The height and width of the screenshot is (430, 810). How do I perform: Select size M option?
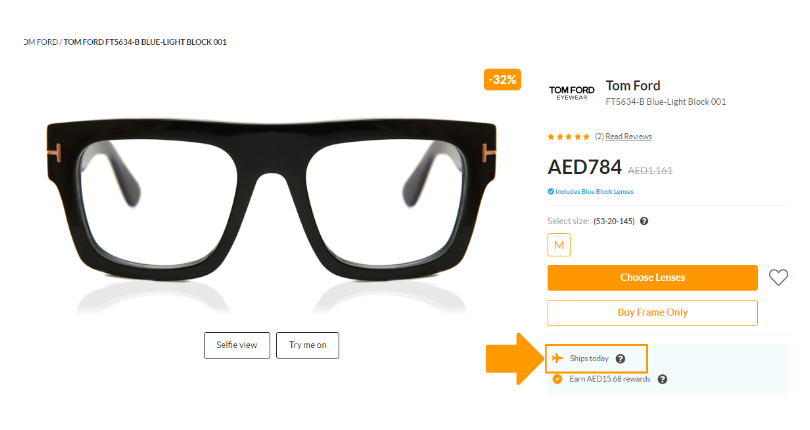click(559, 245)
